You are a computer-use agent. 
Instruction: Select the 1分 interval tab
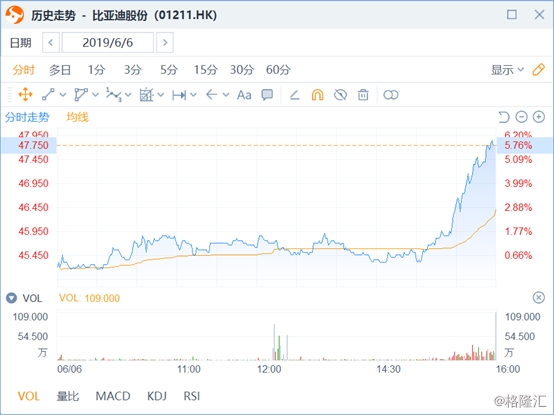pyautogui.click(x=96, y=70)
